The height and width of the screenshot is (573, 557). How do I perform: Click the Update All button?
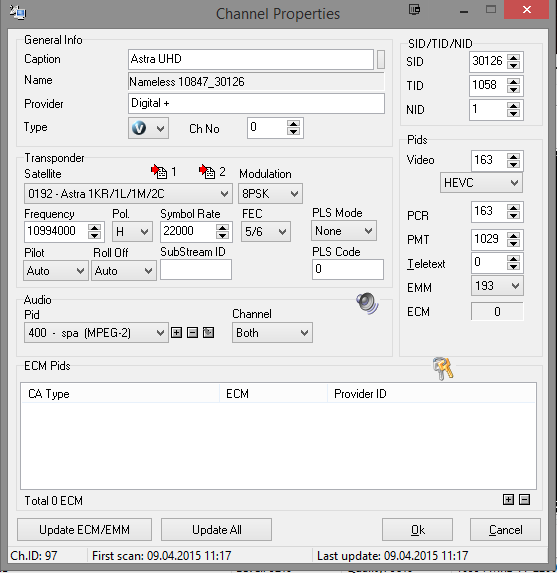(x=216, y=530)
